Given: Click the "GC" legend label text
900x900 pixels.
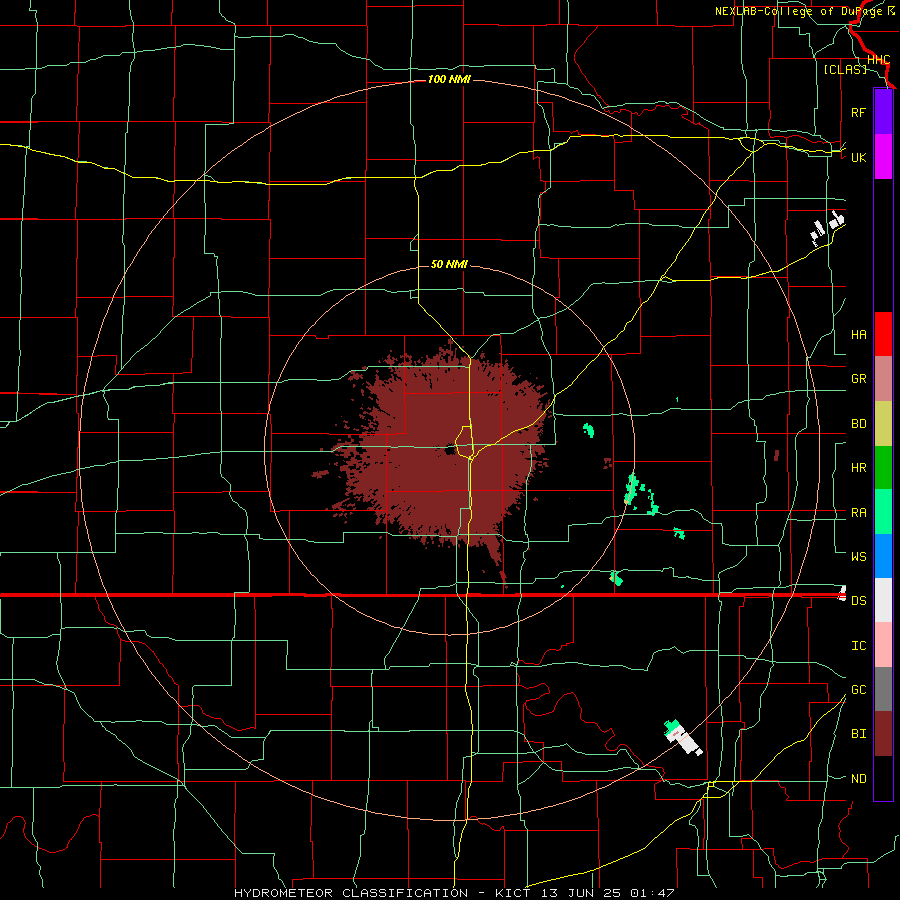Looking at the screenshot, I should click(858, 690).
